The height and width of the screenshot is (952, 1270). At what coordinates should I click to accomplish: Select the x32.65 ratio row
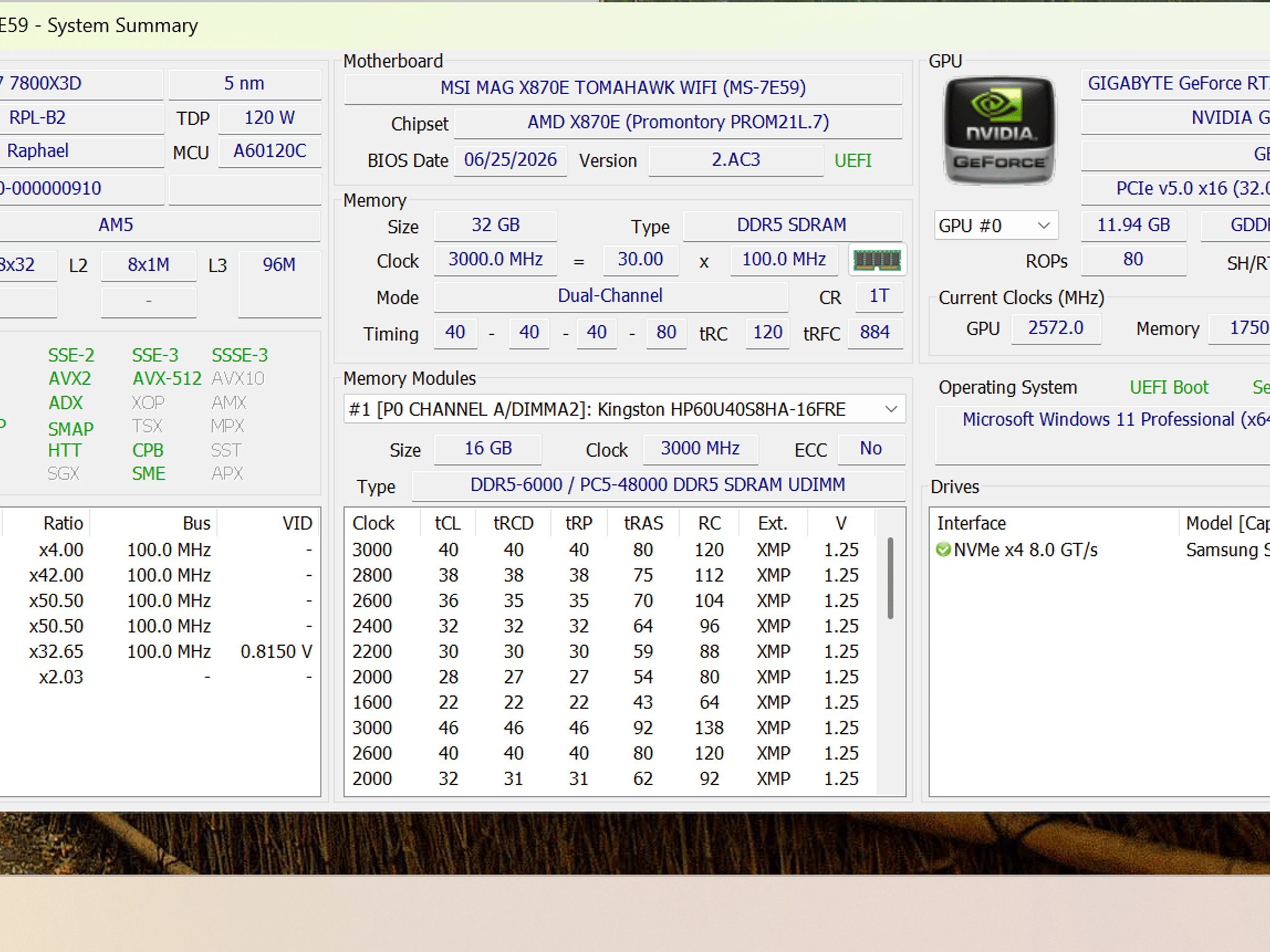(160, 652)
